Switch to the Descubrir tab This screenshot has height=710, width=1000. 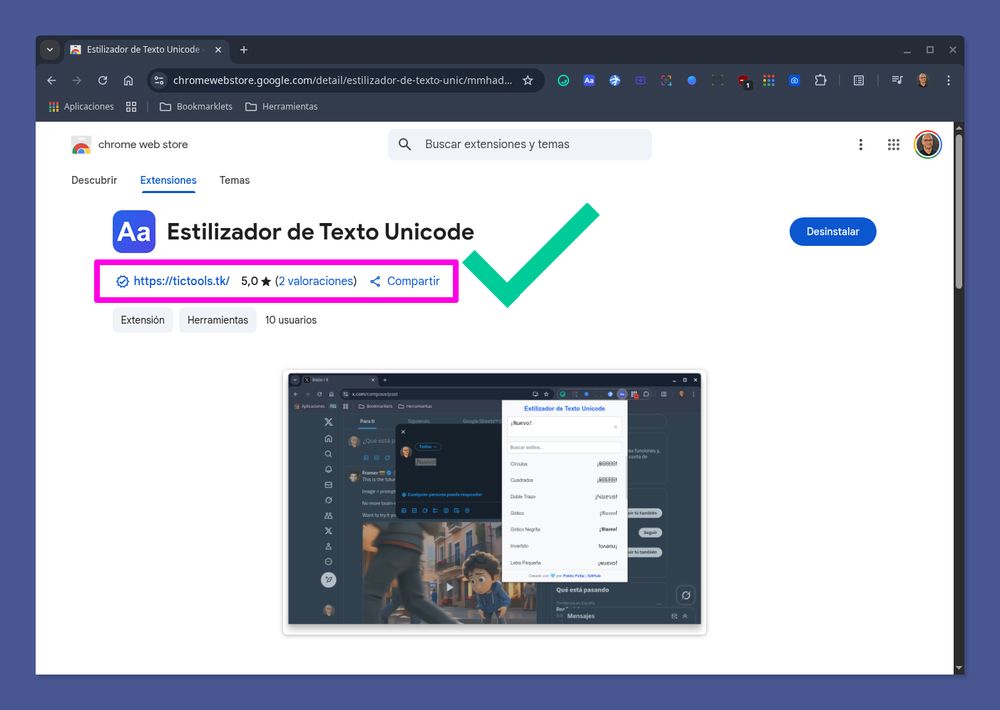tap(94, 181)
